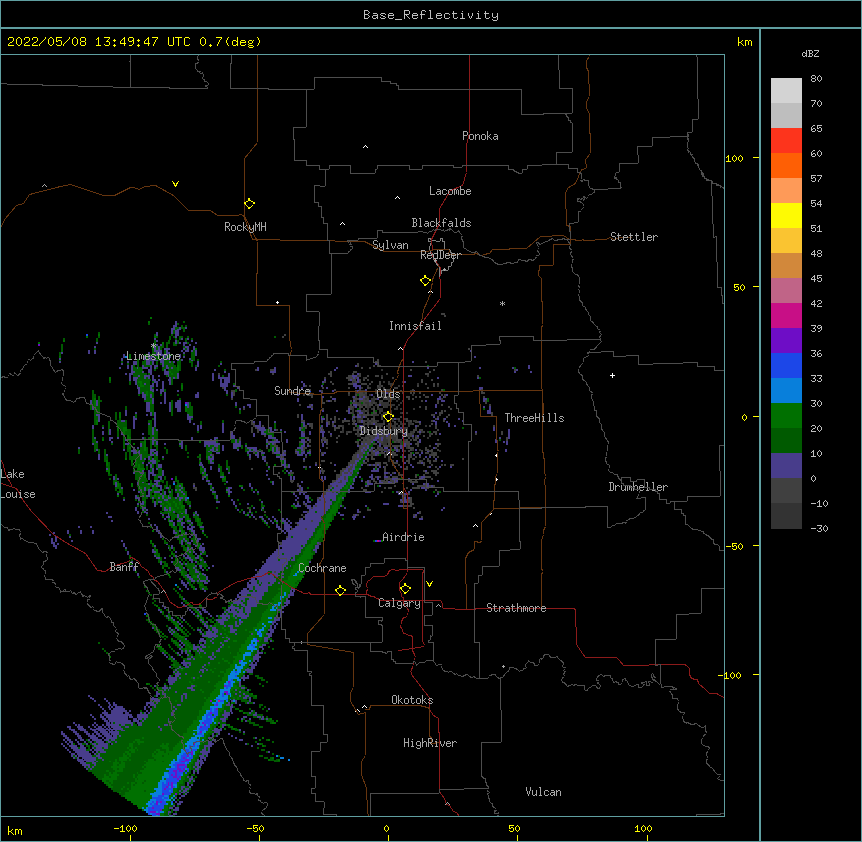Screen dimensions: 862x842
Task: Click the 80 value on the dBZ scale
Action: coord(816,79)
